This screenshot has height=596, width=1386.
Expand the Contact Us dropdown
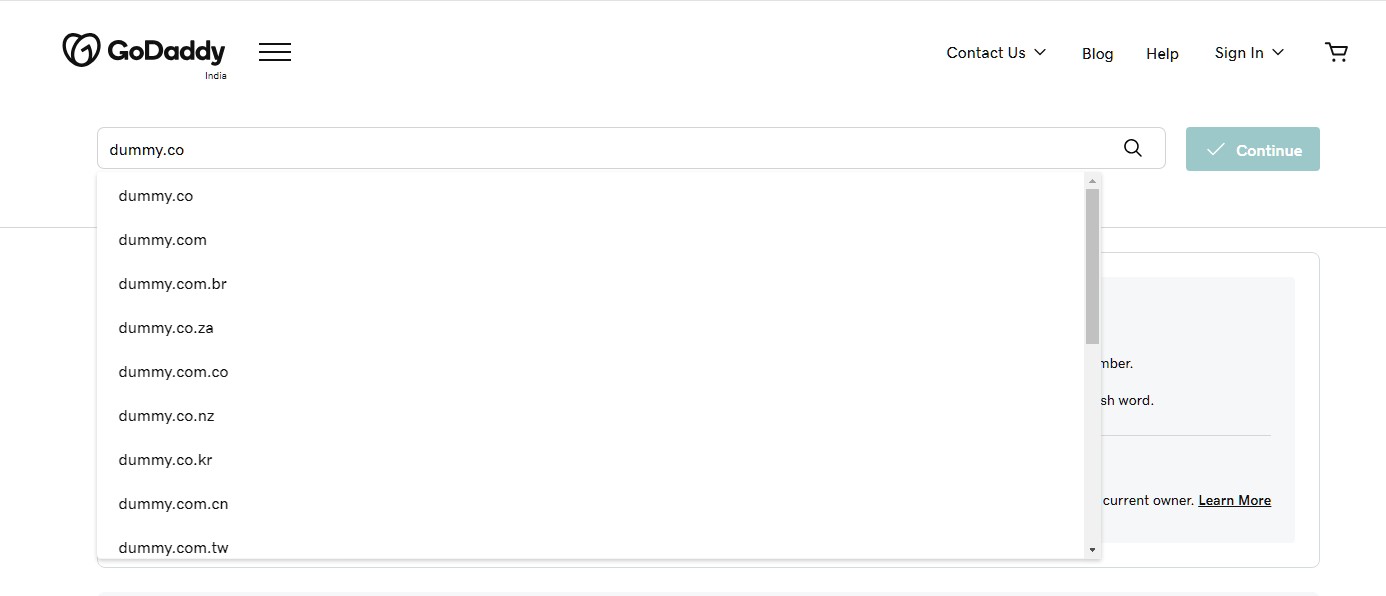[x=996, y=53]
